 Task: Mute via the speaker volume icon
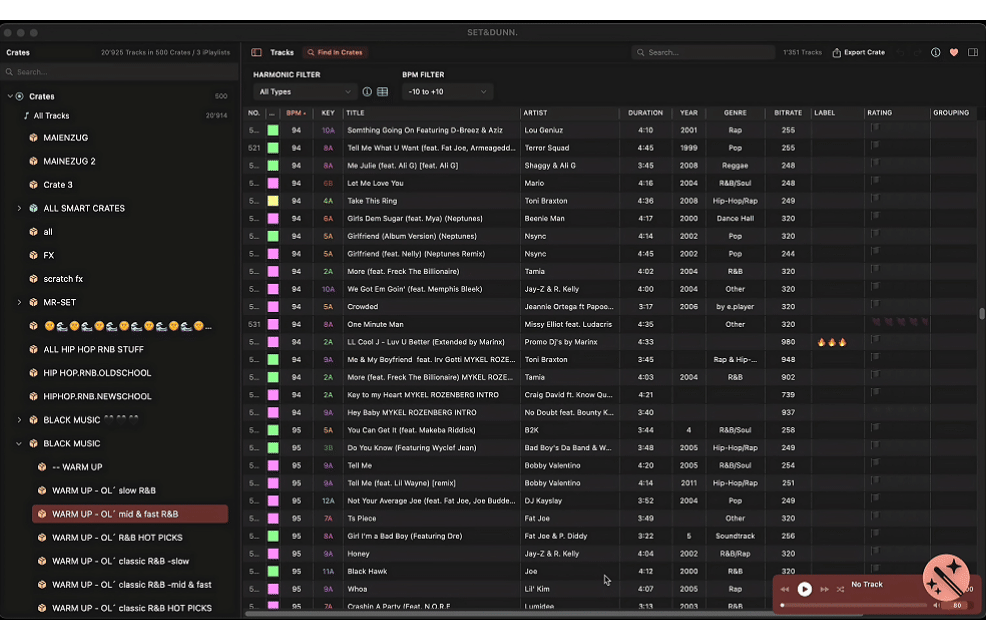[936, 605]
